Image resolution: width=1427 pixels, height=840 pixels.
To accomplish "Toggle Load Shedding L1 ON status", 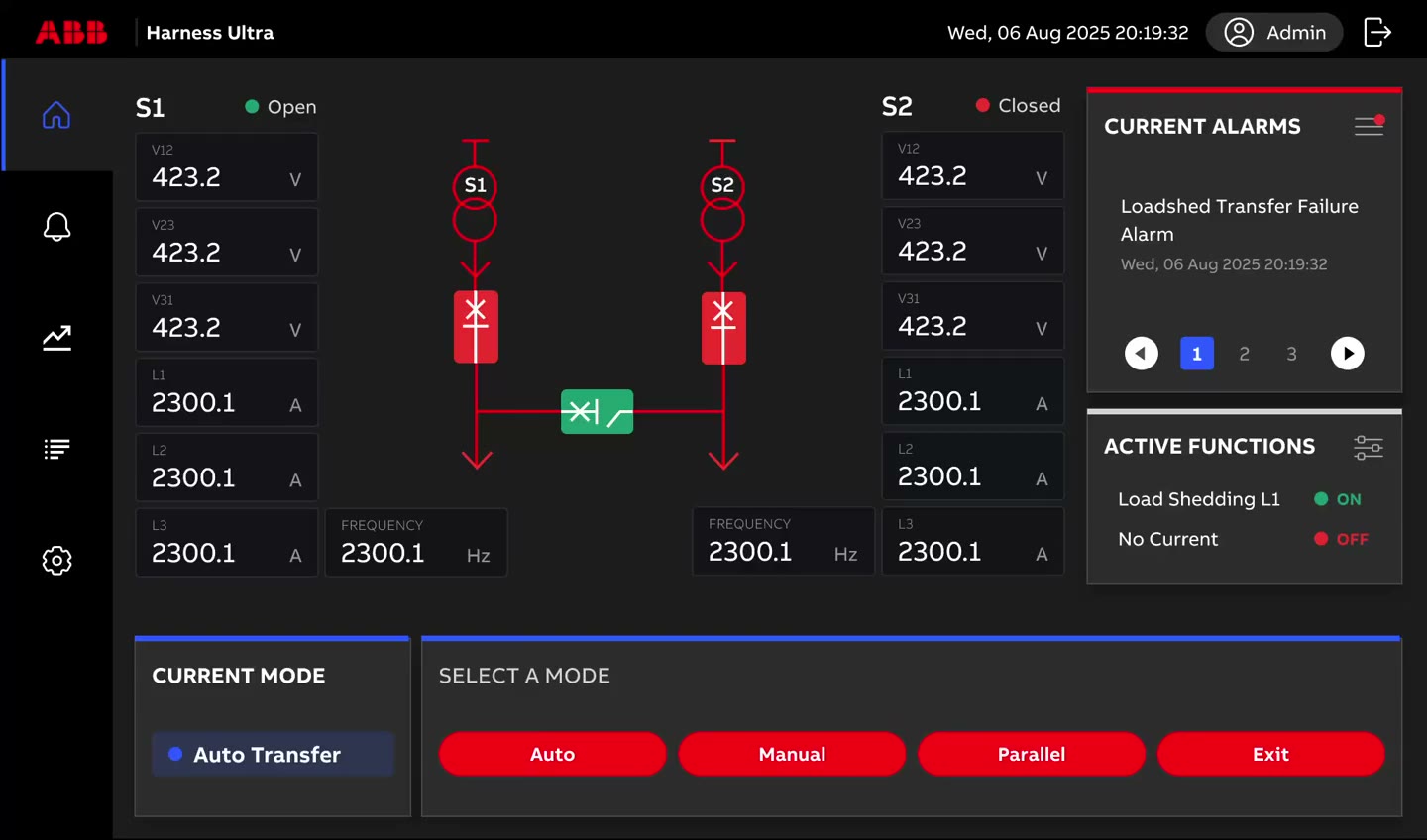I will coord(1338,499).
